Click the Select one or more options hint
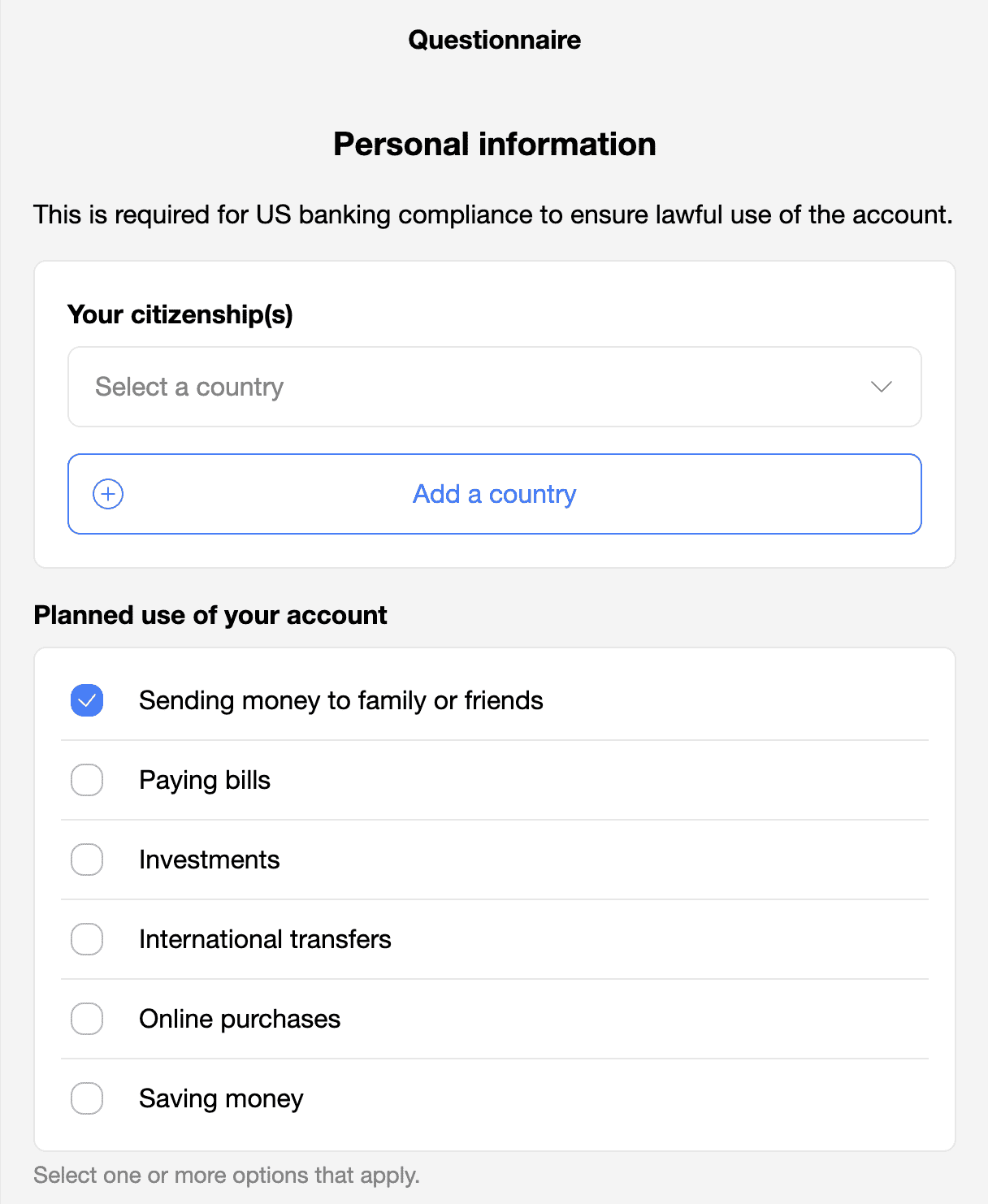The image size is (988, 1204). click(227, 1176)
